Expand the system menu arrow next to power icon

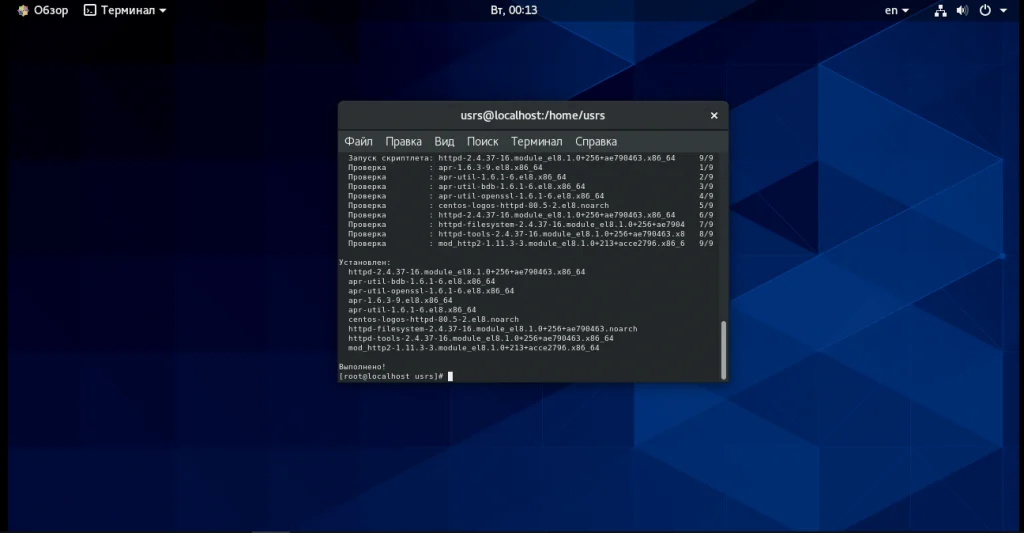pyautogui.click(x=1003, y=10)
